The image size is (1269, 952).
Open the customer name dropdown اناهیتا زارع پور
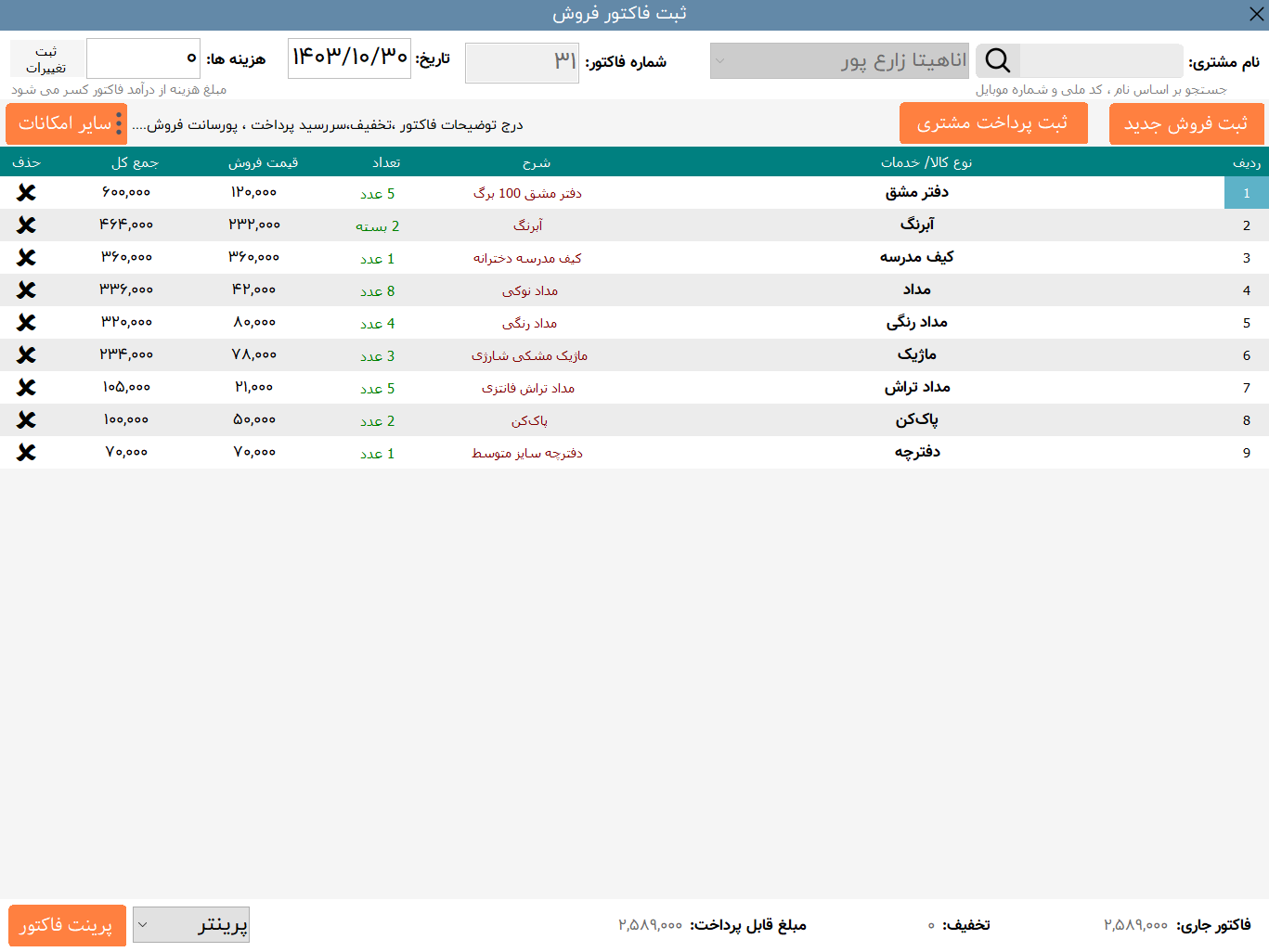pyautogui.click(x=839, y=60)
